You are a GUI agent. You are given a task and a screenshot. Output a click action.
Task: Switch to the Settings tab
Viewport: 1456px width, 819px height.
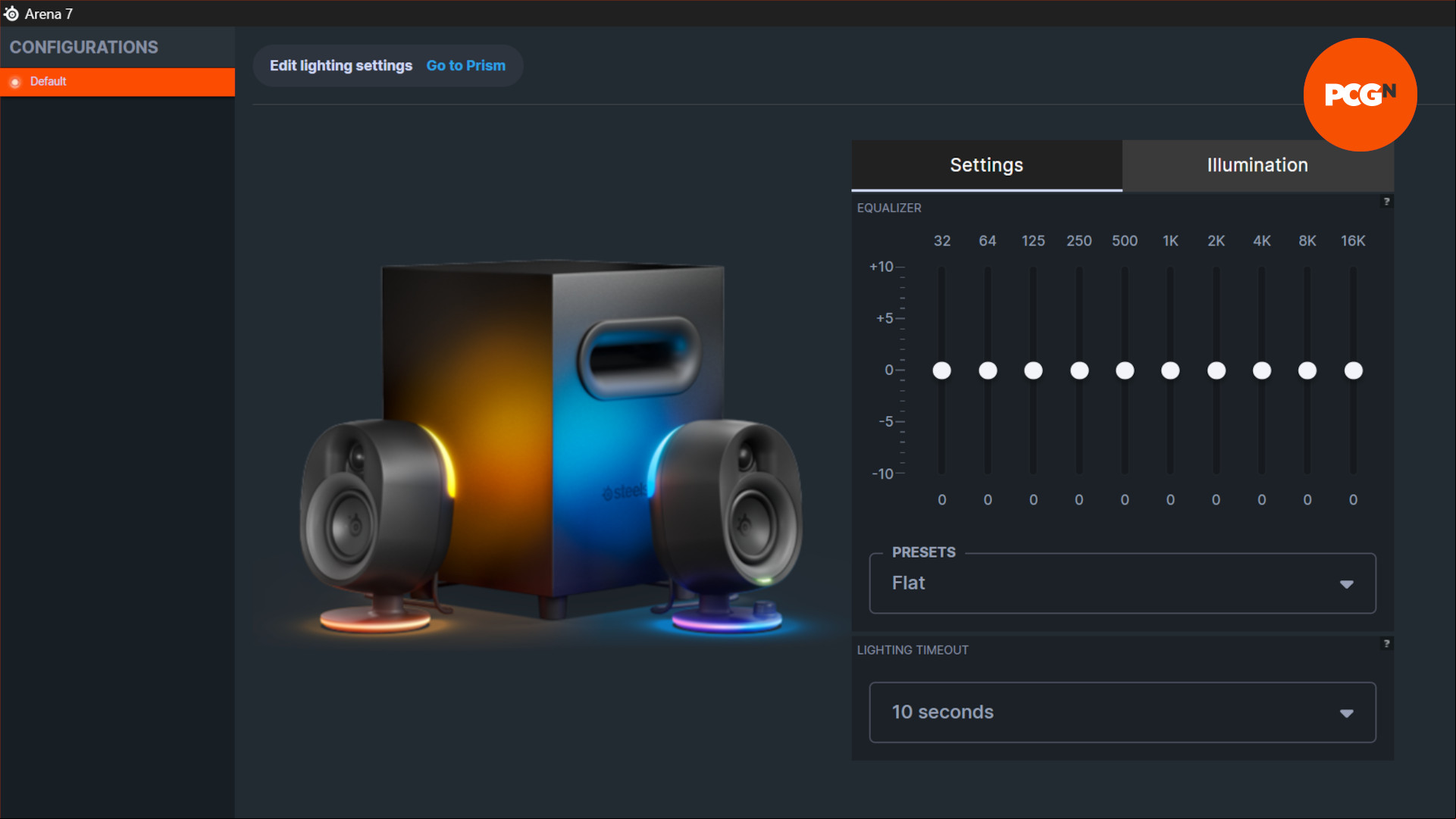click(x=987, y=165)
